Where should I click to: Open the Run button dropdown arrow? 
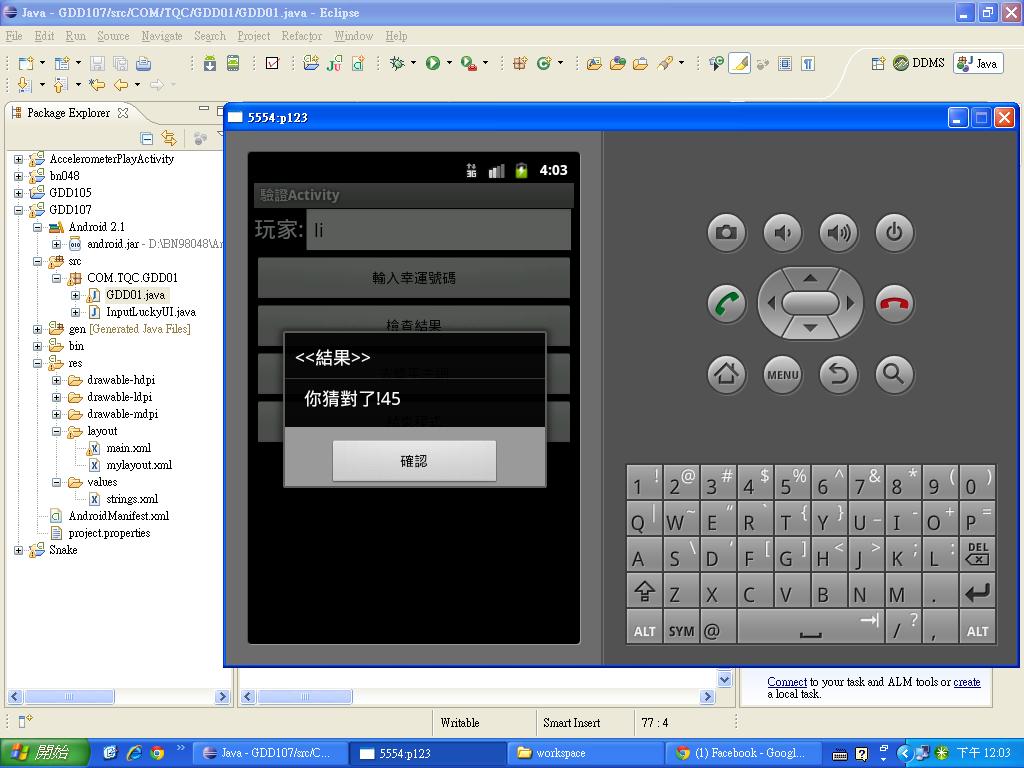(x=449, y=63)
